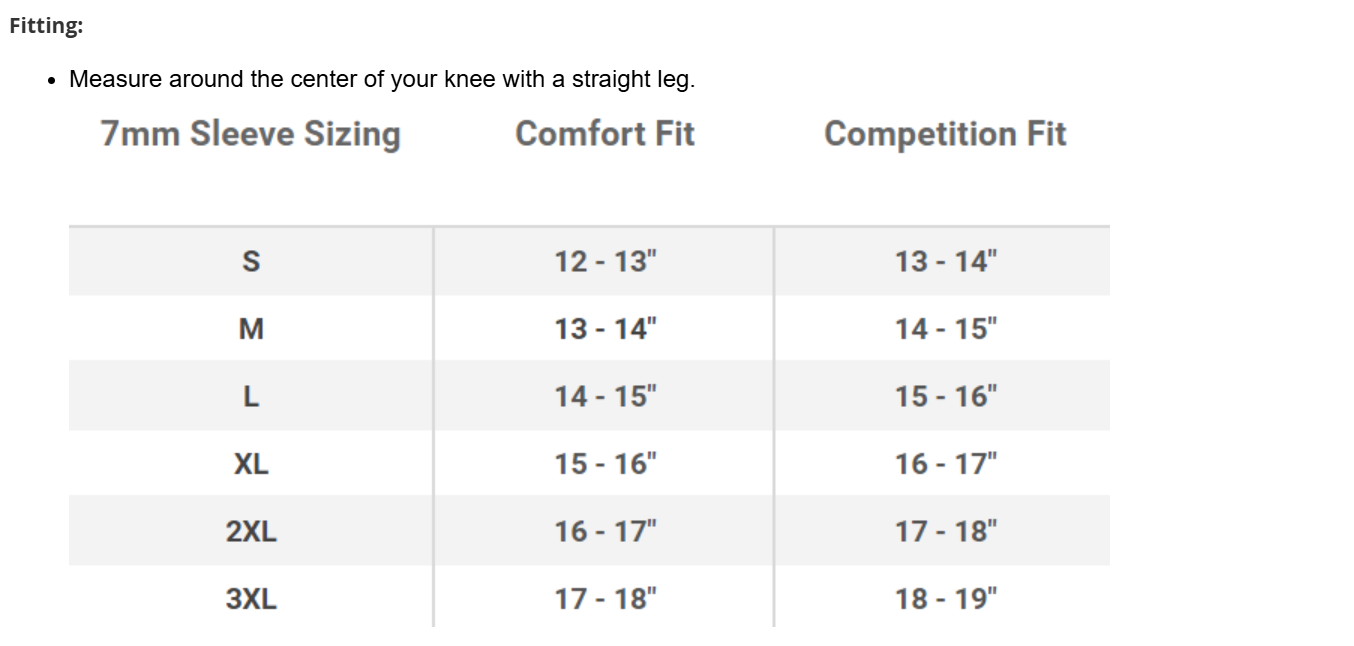Select the "7mm Sleeve Sizing" column header
This screenshot has height=646, width=1354.
[x=250, y=134]
